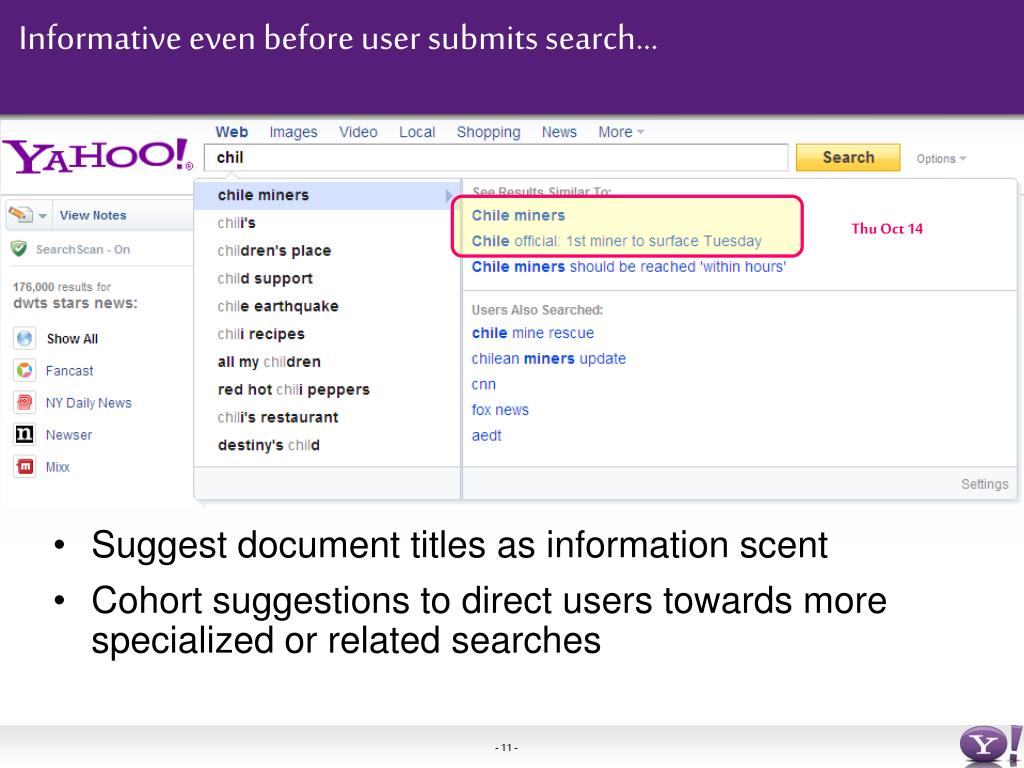Click the 176,000 results for text
The height and width of the screenshot is (768, 1024).
[62, 287]
